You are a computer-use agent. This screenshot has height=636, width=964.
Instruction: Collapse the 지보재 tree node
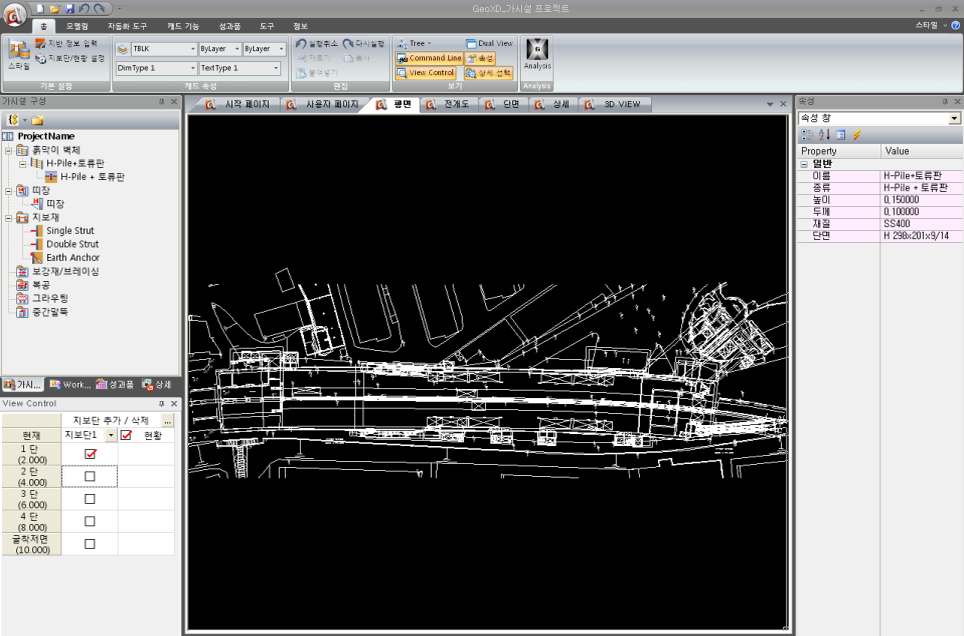(8, 217)
